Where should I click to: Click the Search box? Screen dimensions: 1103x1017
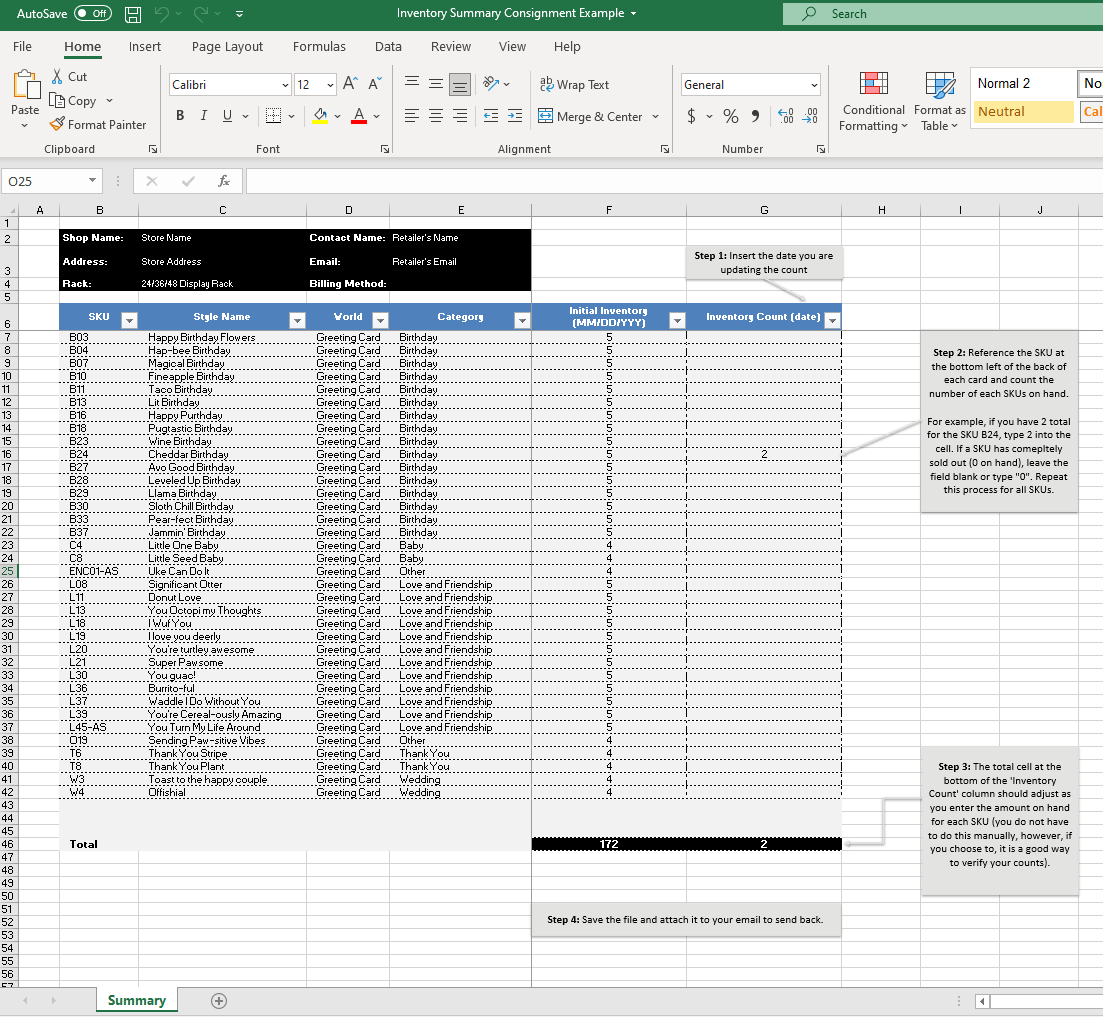point(943,13)
